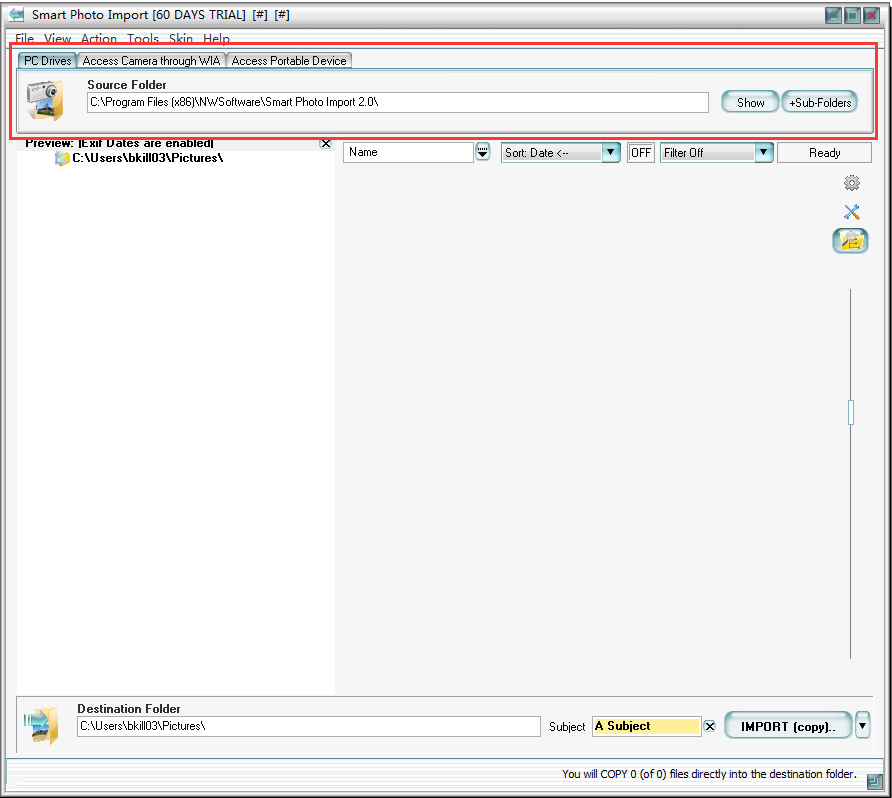Click the Destination Folder path field

coord(309,726)
